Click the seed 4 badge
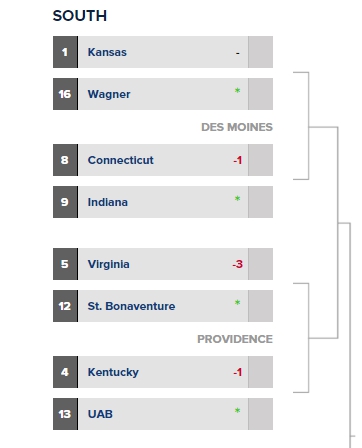The height and width of the screenshot is (448, 362). click(65, 372)
